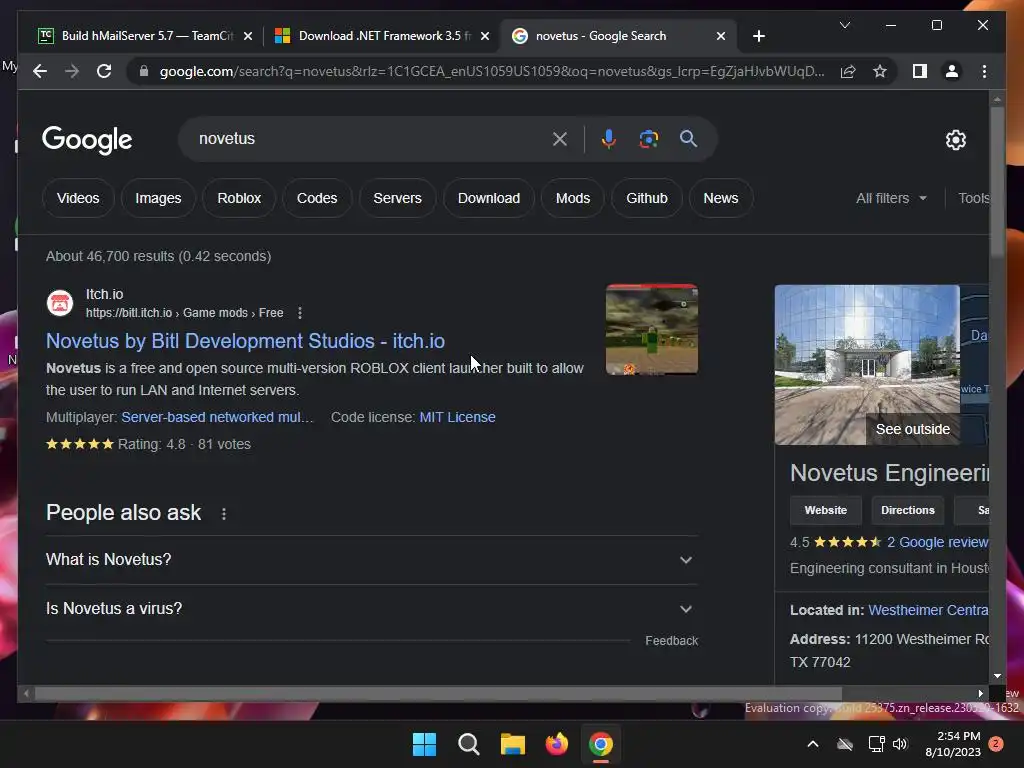Select the Download filter chip
1024x768 pixels.
488,198
